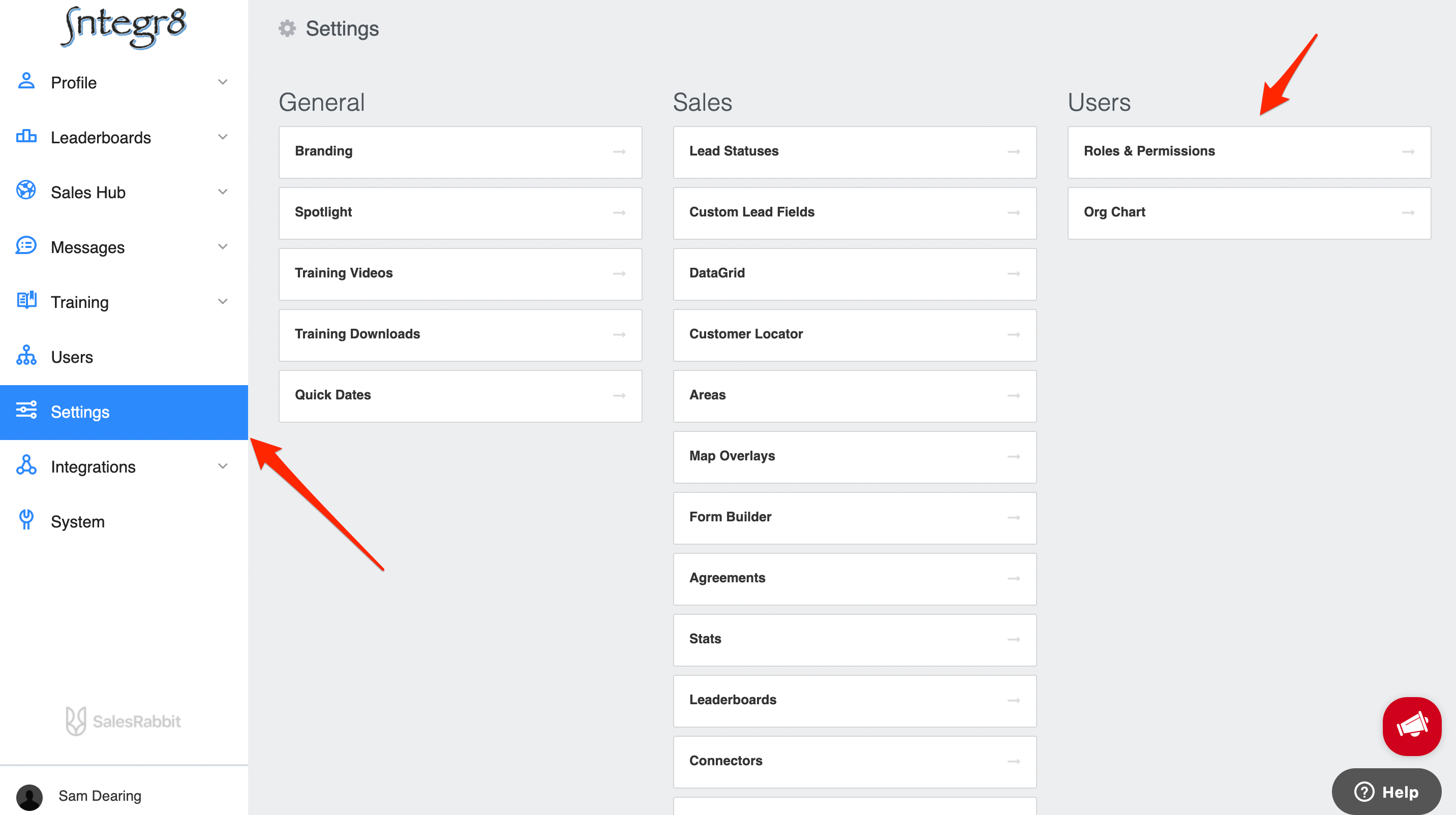
Task: Click the Settings gear icon in header
Action: [x=287, y=28]
